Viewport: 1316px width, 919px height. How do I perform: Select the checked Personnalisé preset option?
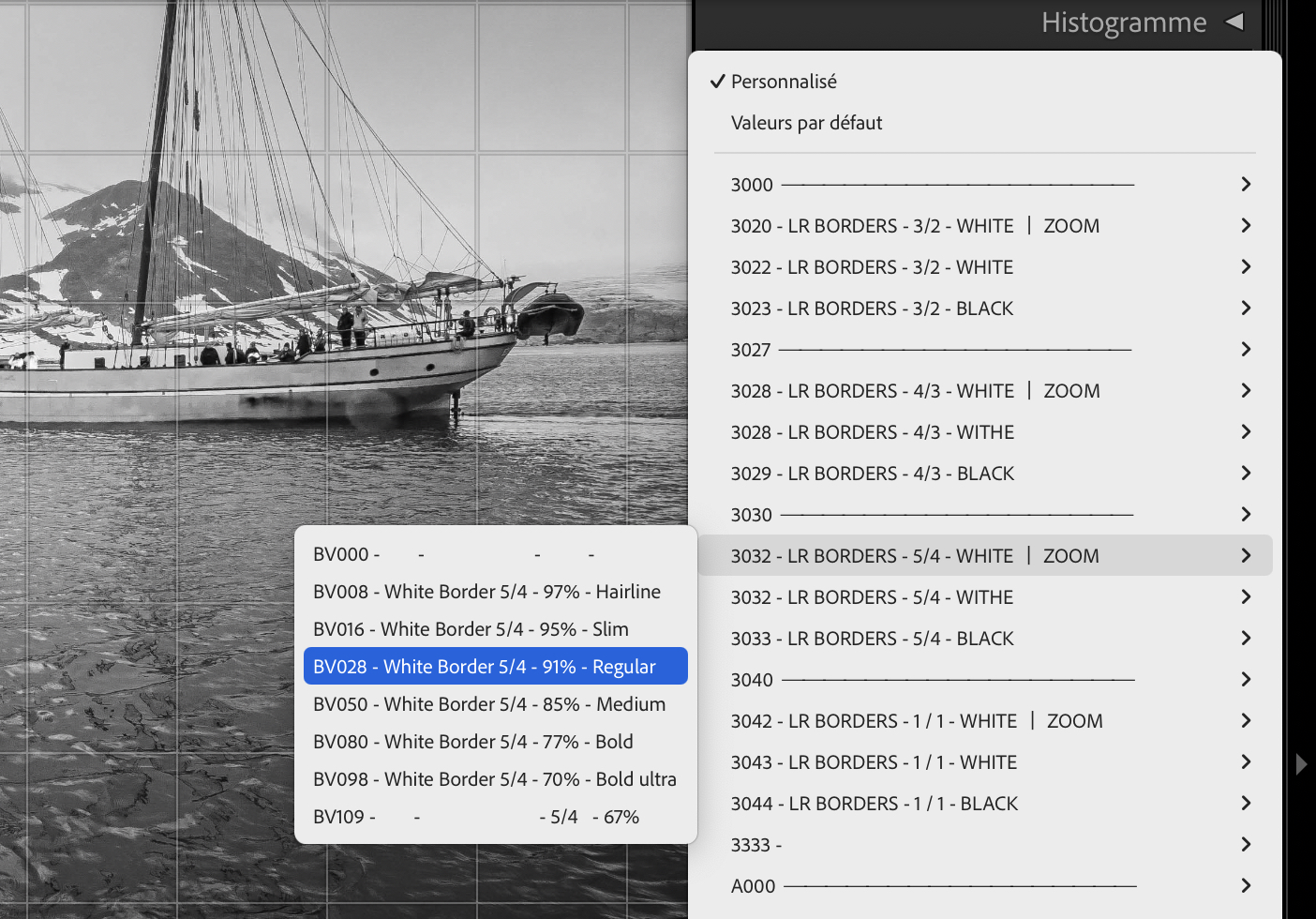[x=784, y=82]
